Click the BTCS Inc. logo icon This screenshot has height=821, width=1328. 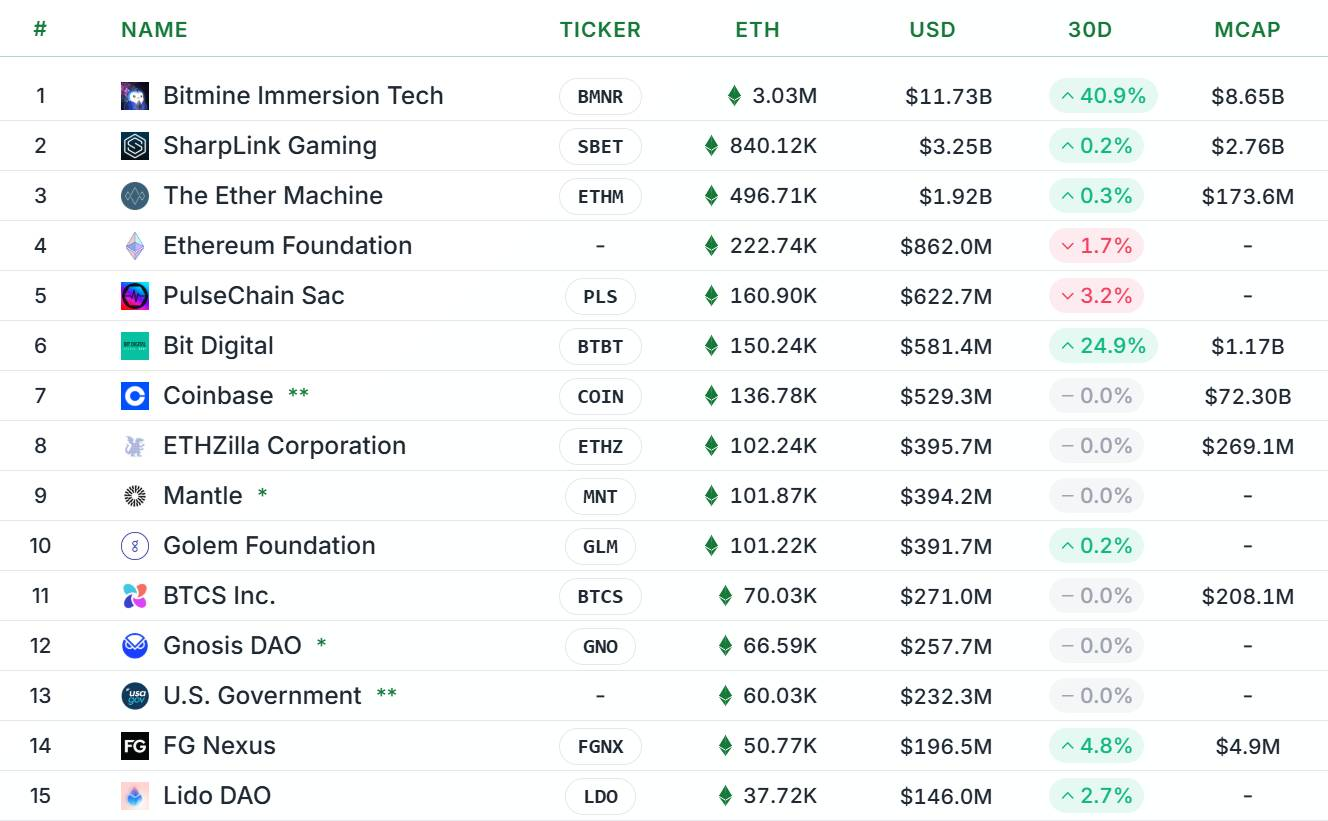click(x=135, y=596)
